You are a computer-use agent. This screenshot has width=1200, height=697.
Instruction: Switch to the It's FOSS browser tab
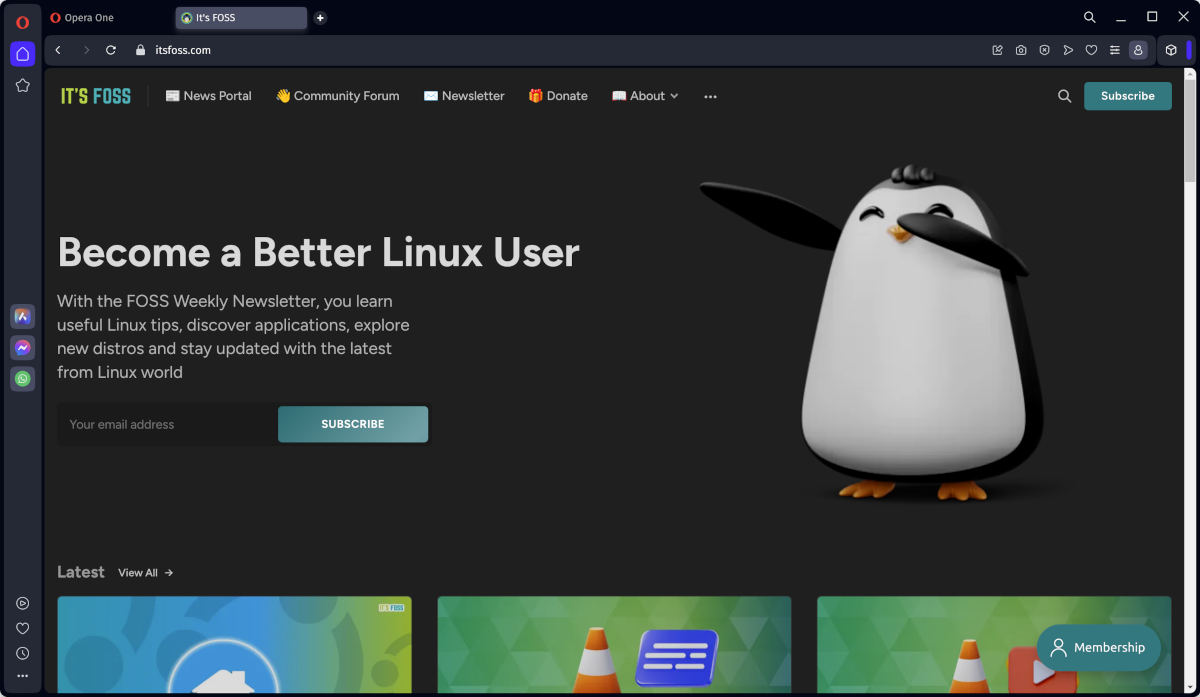(x=240, y=17)
